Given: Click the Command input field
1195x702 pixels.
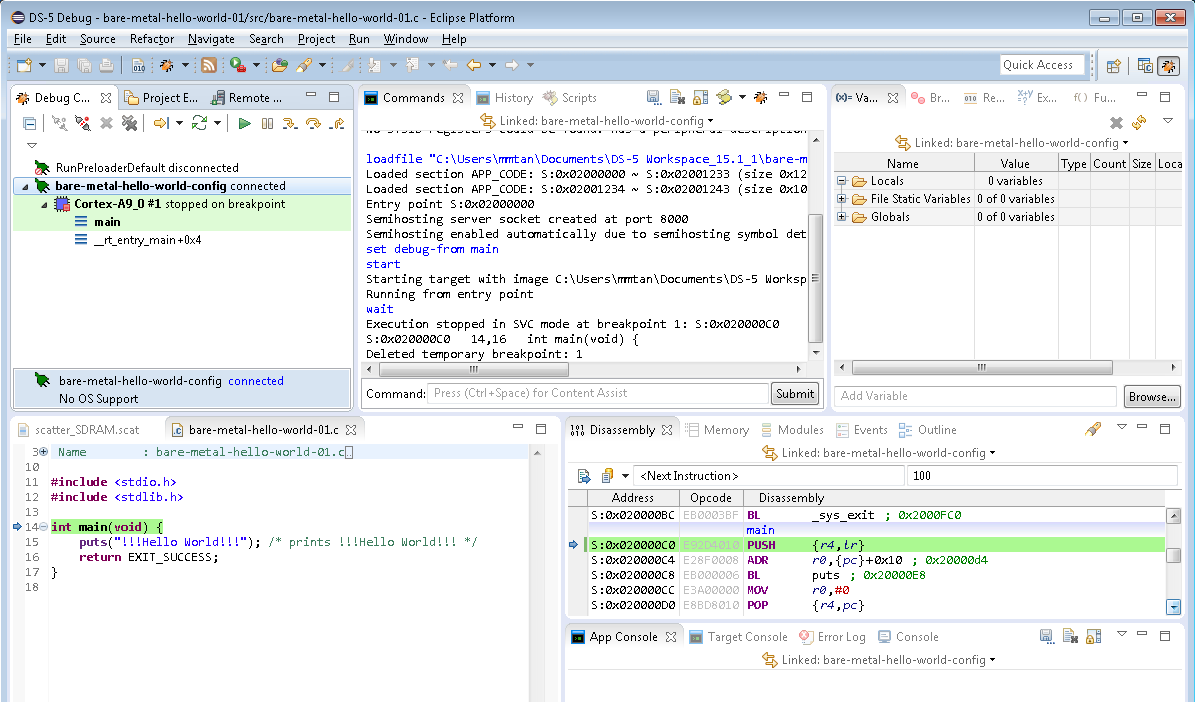Looking at the screenshot, I should pyautogui.click(x=597, y=393).
